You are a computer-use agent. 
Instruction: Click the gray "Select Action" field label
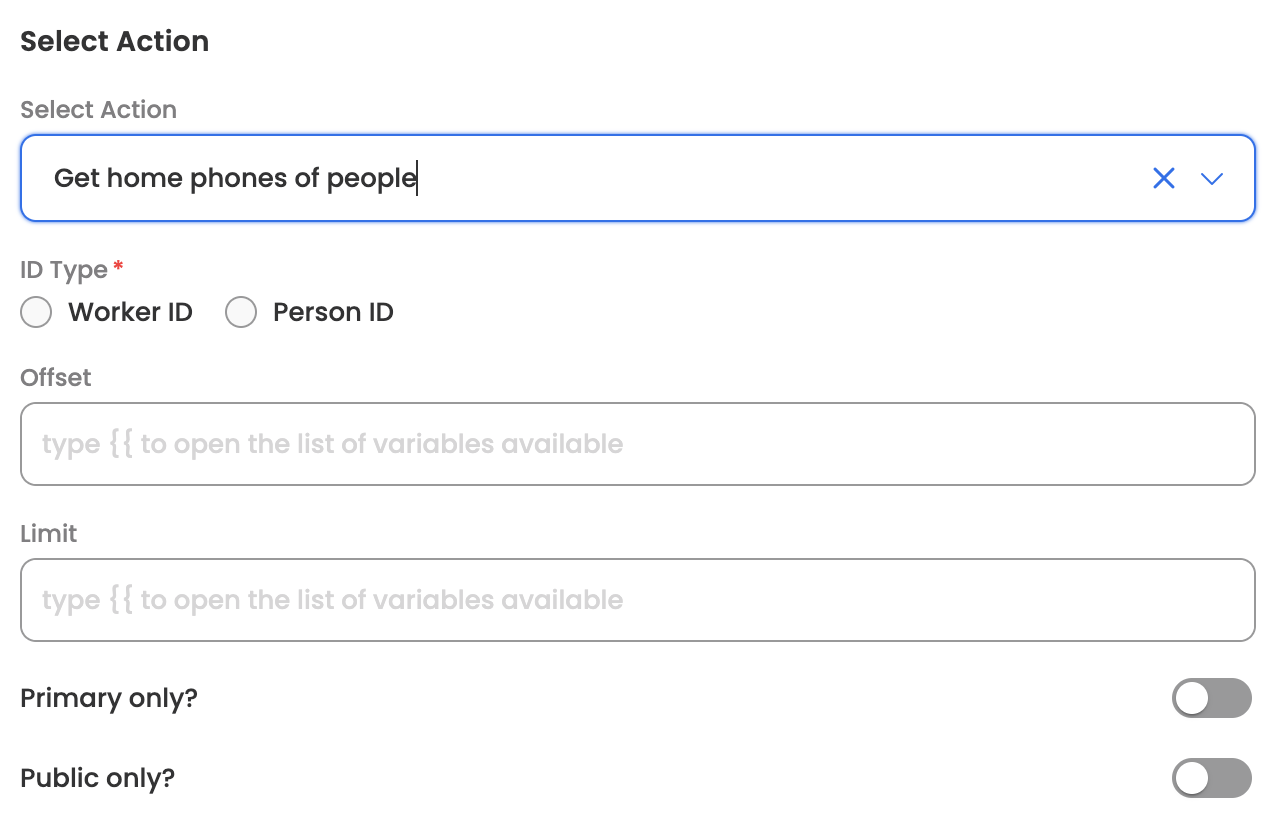(x=98, y=110)
